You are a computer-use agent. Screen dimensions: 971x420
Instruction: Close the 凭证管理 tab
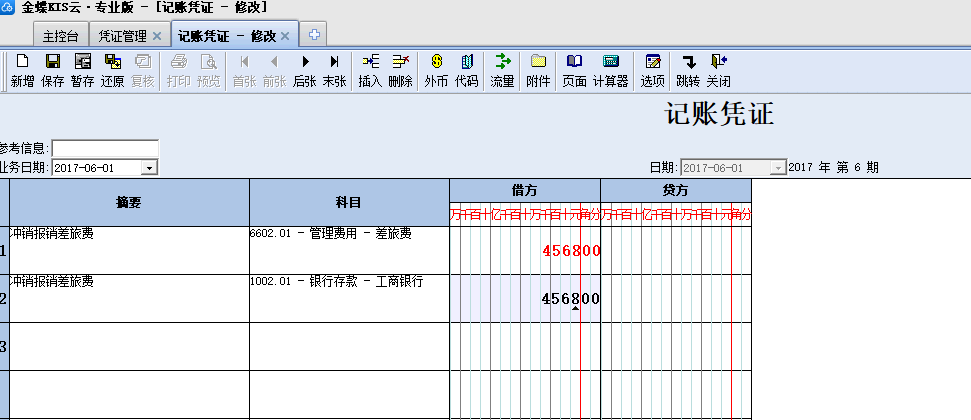(x=157, y=36)
